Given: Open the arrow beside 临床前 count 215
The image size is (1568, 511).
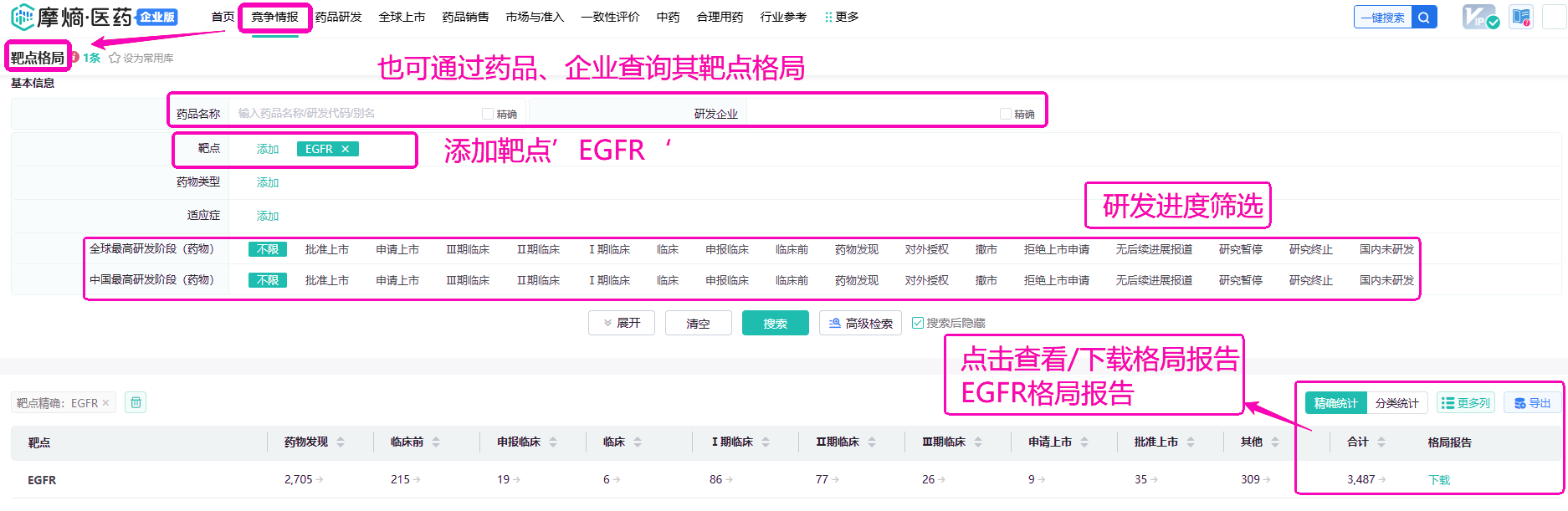Looking at the screenshot, I should pyautogui.click(x=417, y=480).
